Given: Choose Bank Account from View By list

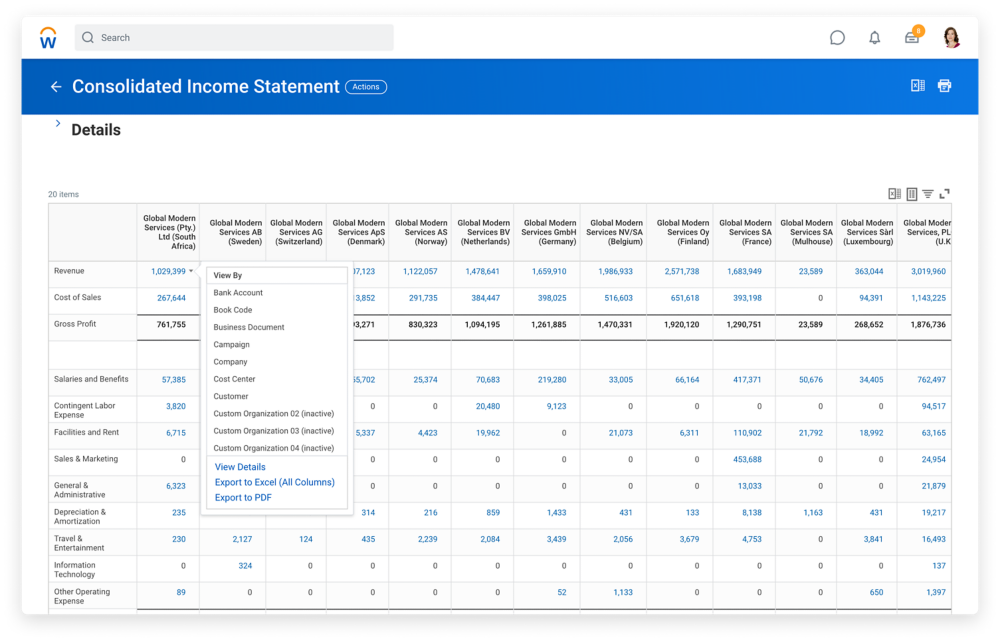Looking at the screenshot, I should [238, 293].
